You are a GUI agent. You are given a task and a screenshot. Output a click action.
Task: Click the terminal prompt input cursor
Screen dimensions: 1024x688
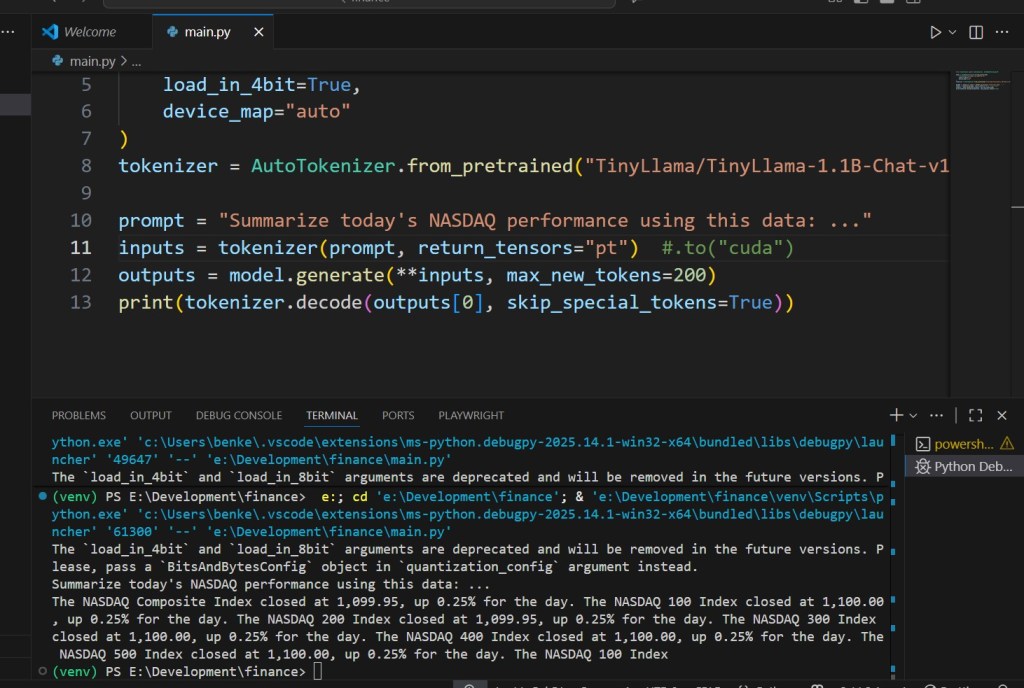(x=317, y=671)
